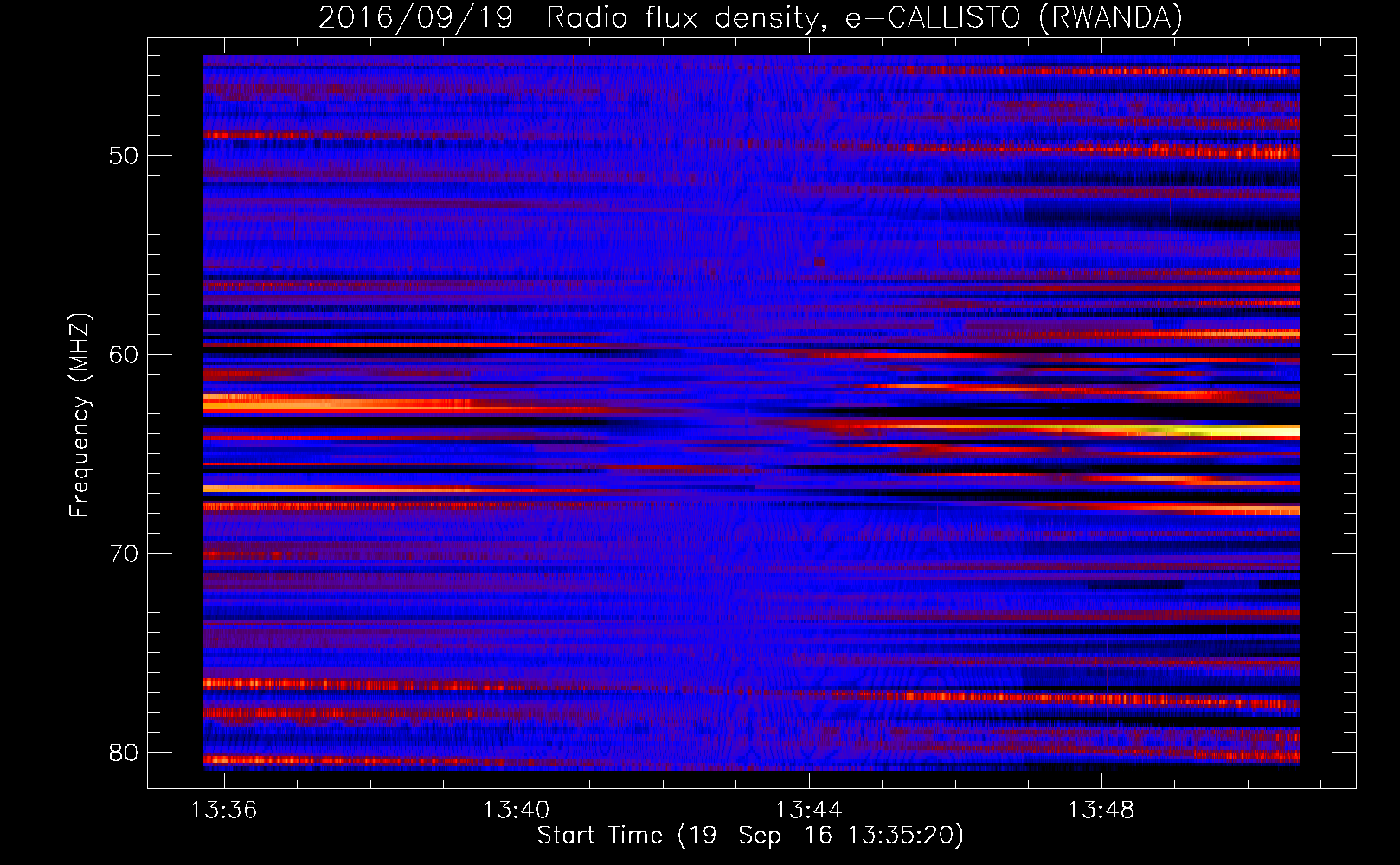Click the 13:44 time tick label

(808, 811)
